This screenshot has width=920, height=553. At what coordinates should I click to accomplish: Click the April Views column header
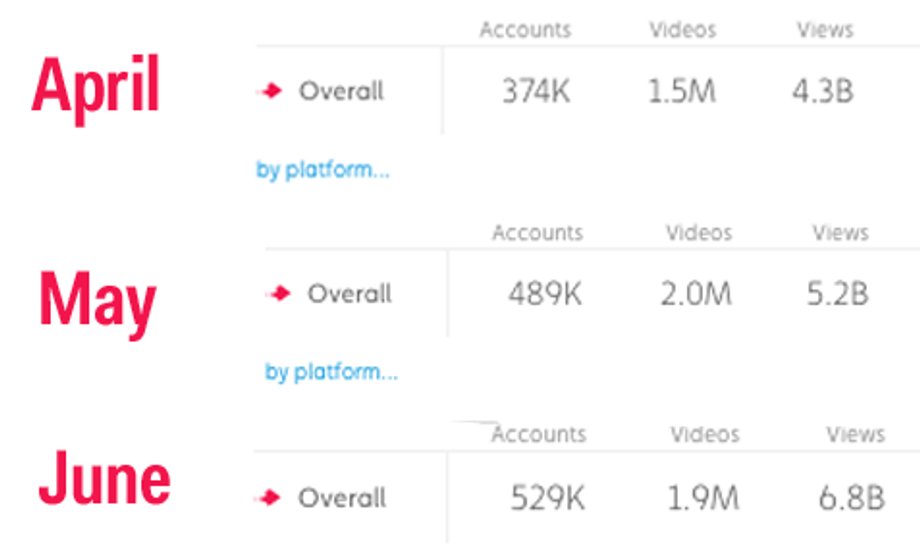pos(824,30)
